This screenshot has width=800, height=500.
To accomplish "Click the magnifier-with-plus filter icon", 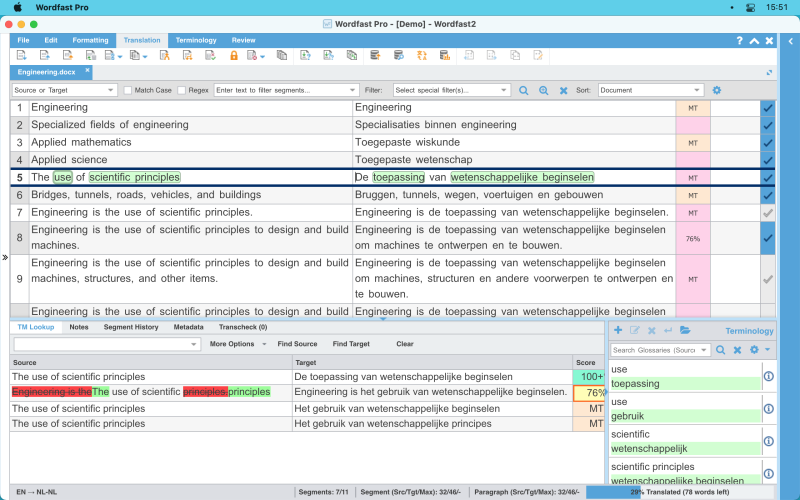I will click(x=543, y=90).
